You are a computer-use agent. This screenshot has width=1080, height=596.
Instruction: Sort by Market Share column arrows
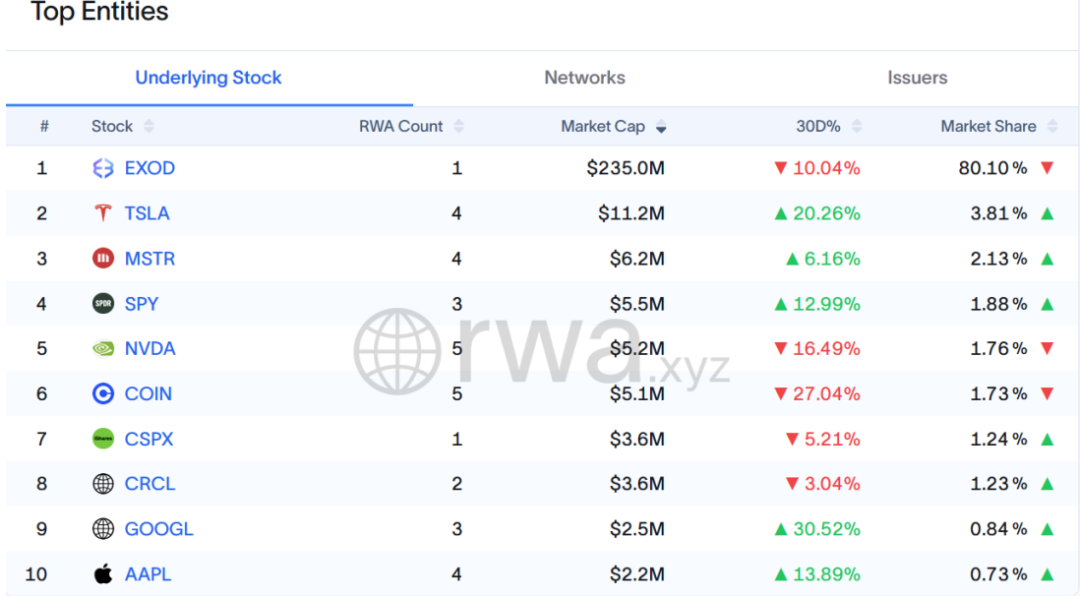pyautogui.click(x=1052, y=127)
